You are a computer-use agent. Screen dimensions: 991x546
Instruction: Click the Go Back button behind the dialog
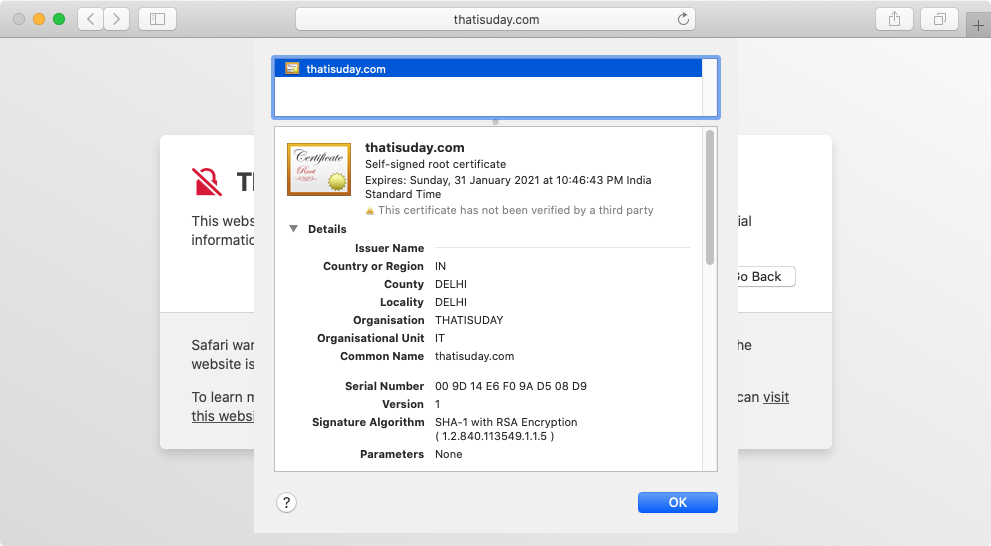coord(766,277)
